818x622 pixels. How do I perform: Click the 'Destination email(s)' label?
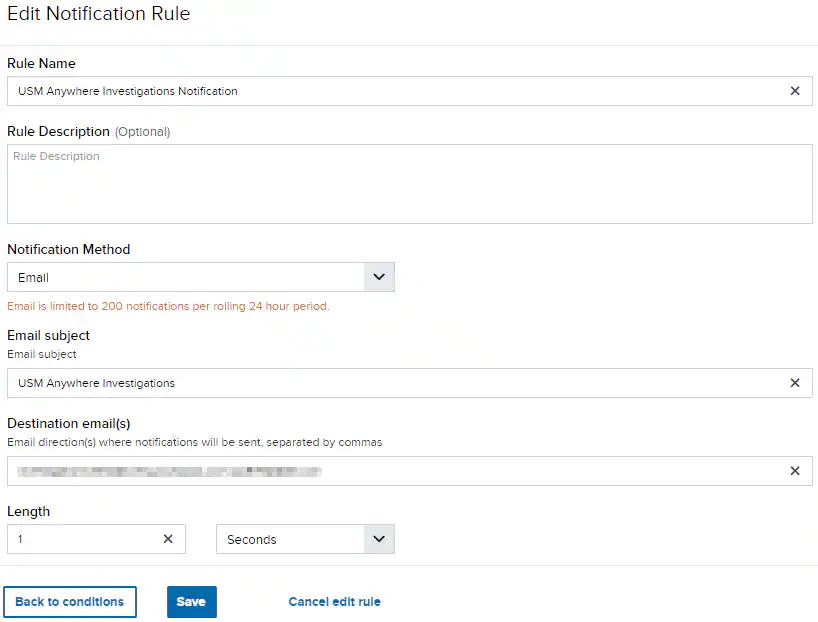click(69, 423)
